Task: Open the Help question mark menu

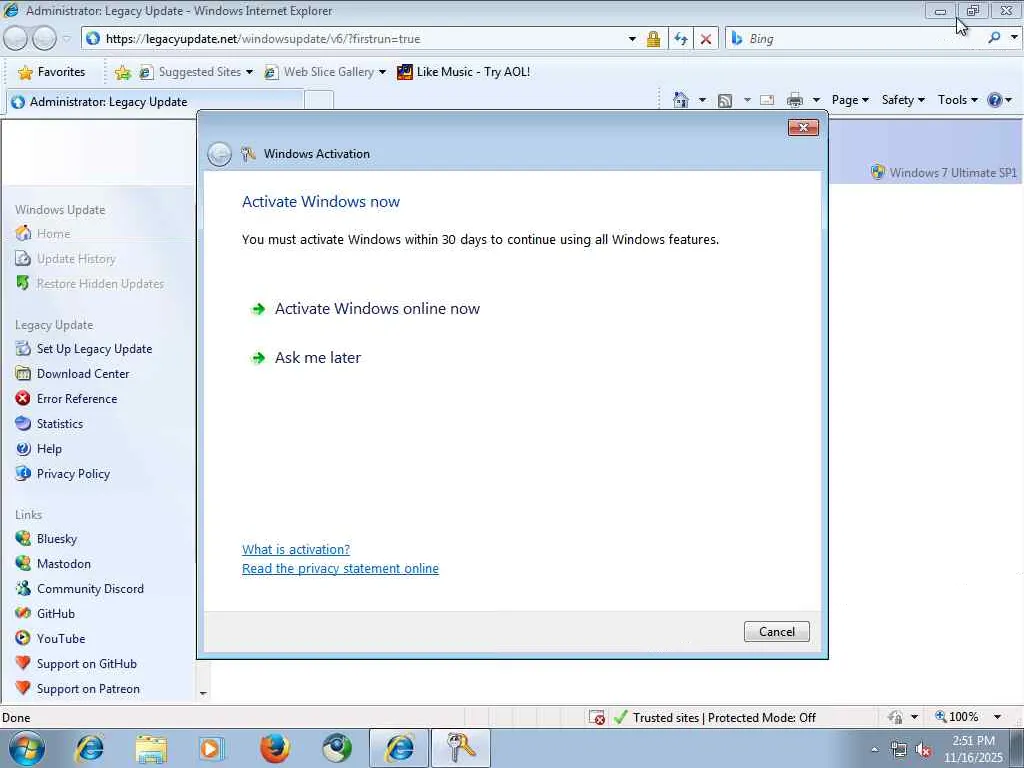Action: click(x=999, y=100)
